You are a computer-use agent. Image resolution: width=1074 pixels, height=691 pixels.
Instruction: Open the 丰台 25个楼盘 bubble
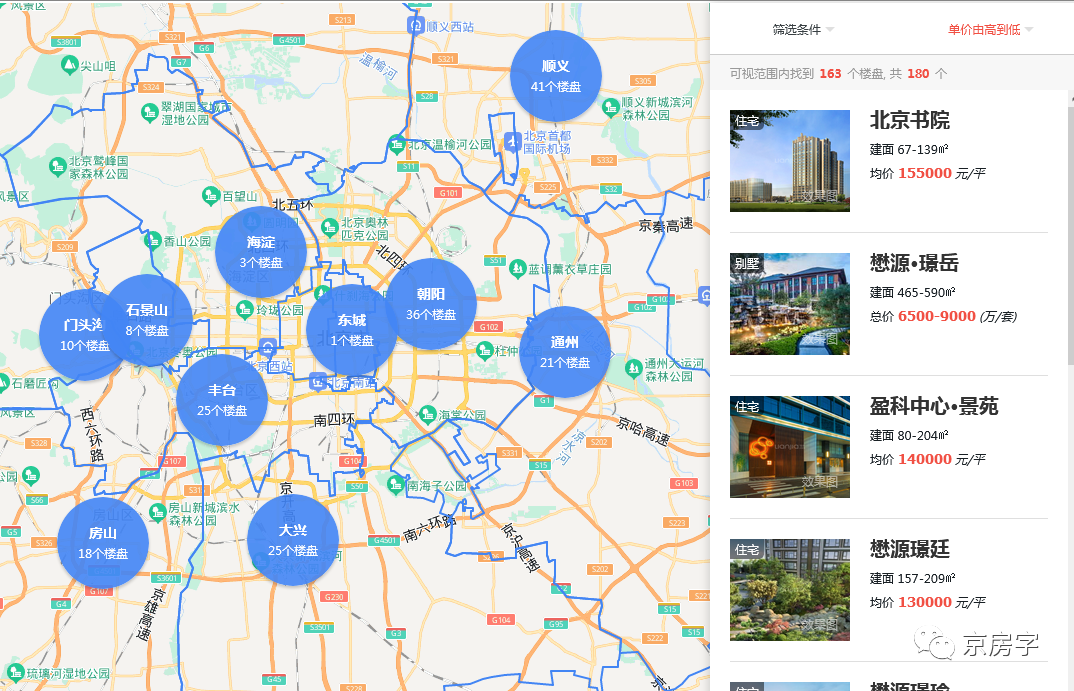click(x=221, y=400)
